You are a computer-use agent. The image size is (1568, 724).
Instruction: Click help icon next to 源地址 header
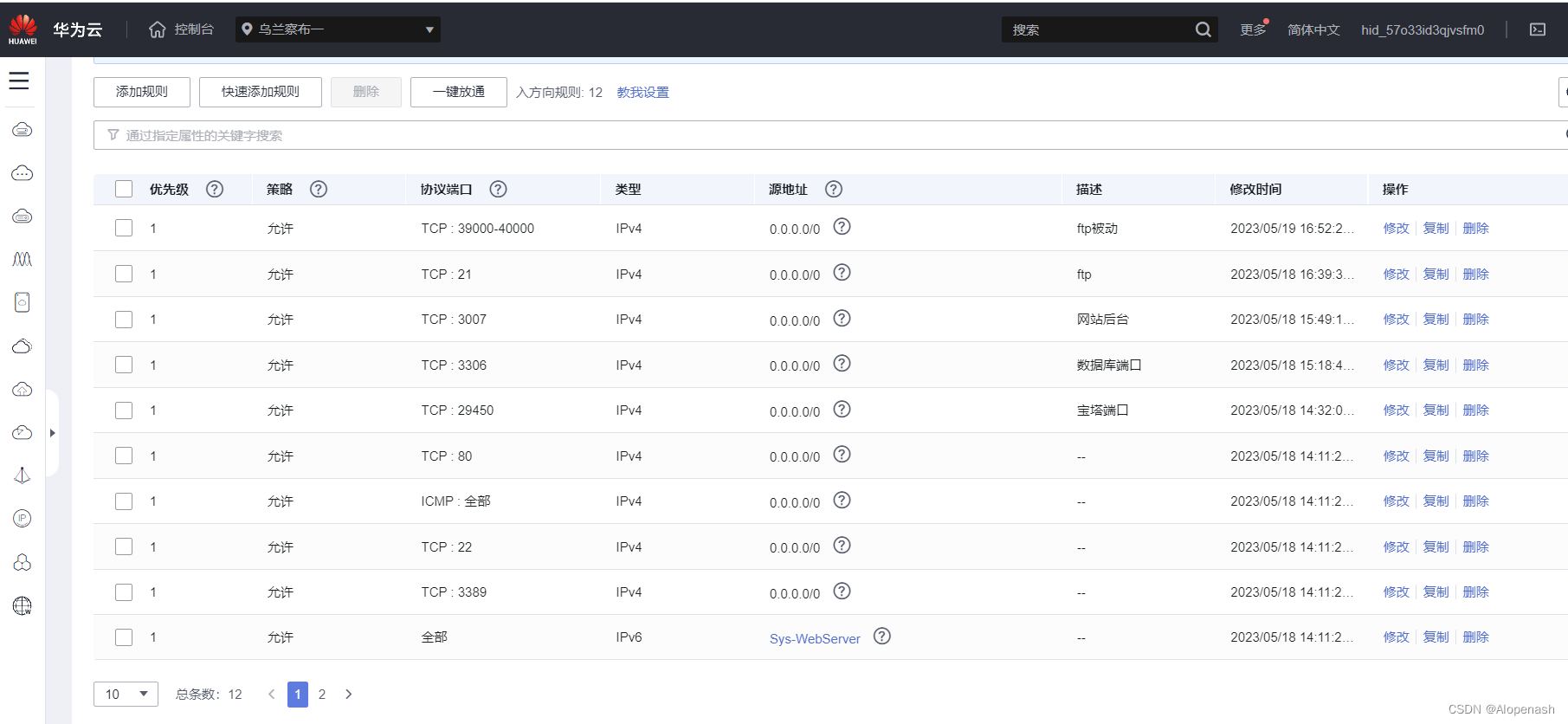point(834,189)
